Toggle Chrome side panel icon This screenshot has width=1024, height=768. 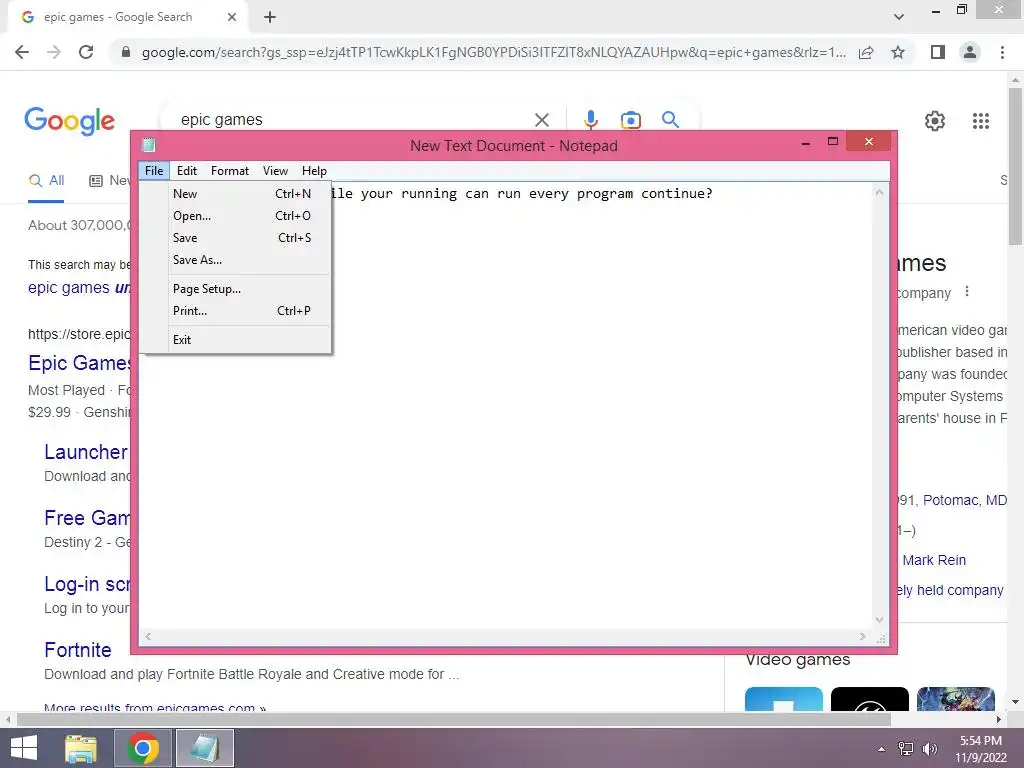pos(938,52)
